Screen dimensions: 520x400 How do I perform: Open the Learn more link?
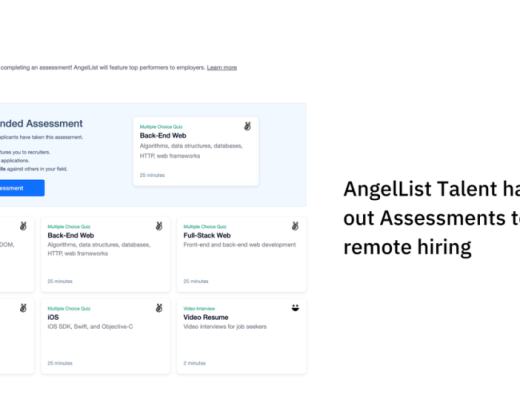pyautogui.click(x=222, y=68)
